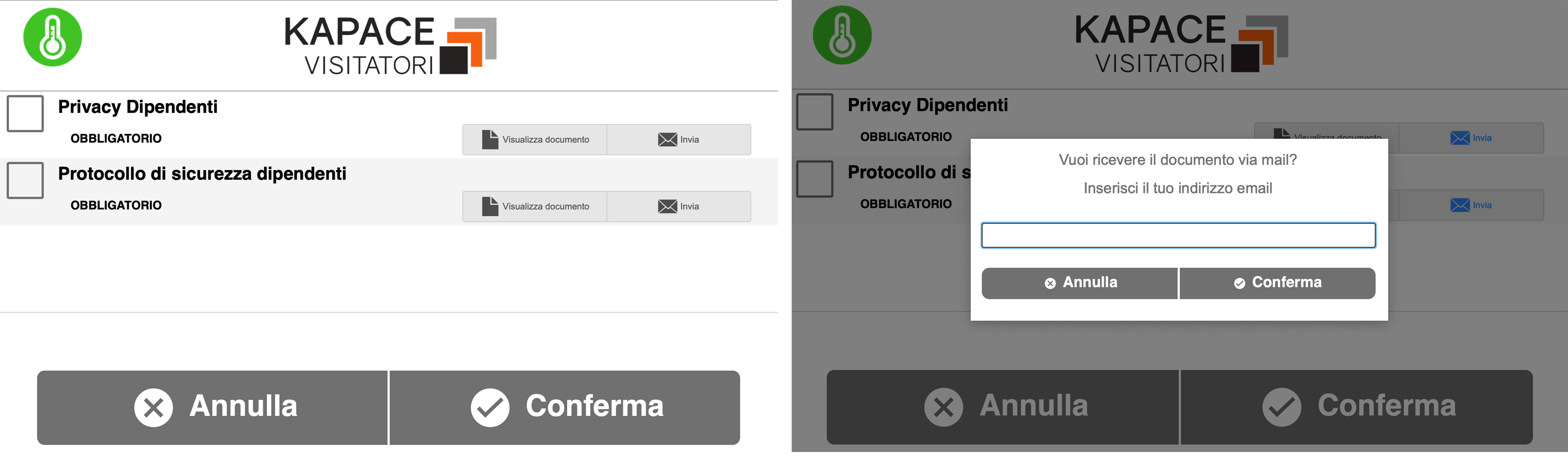Click the large Conferma button in left panel
The width and height of the screenshot is (1568, 459).
565,407
